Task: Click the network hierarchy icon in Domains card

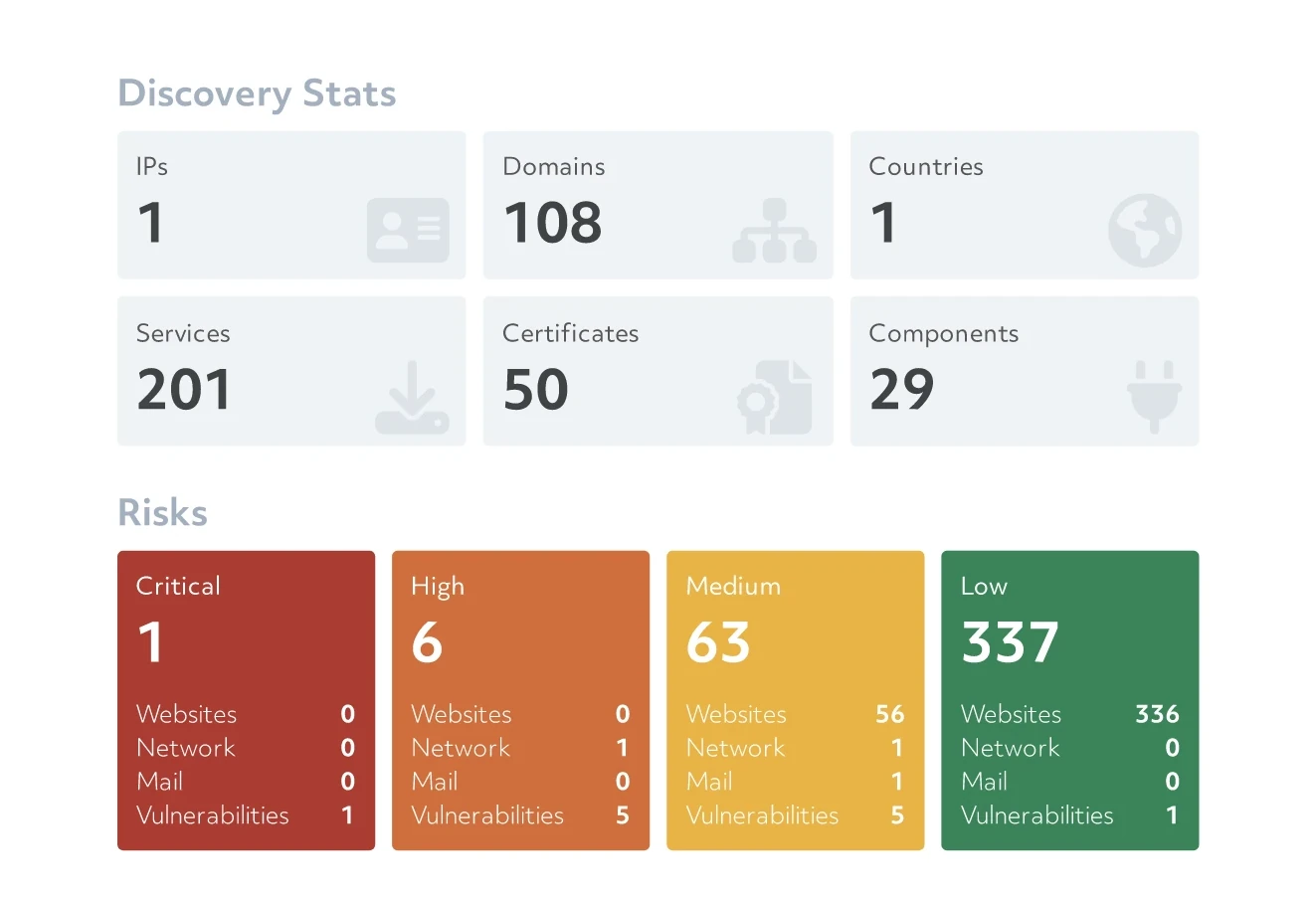Action: click(x=774, y=230)
